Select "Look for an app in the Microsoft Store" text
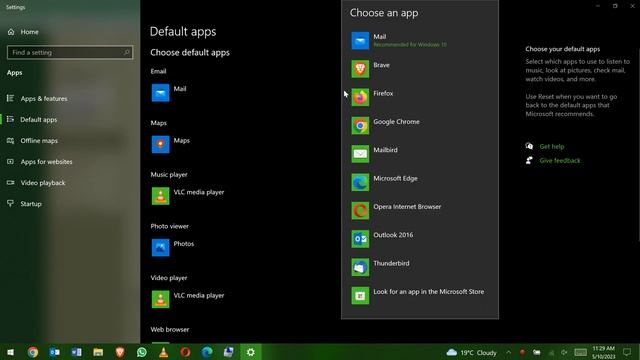Viewport: 640px width, 360px height. (x=429, y=291)
